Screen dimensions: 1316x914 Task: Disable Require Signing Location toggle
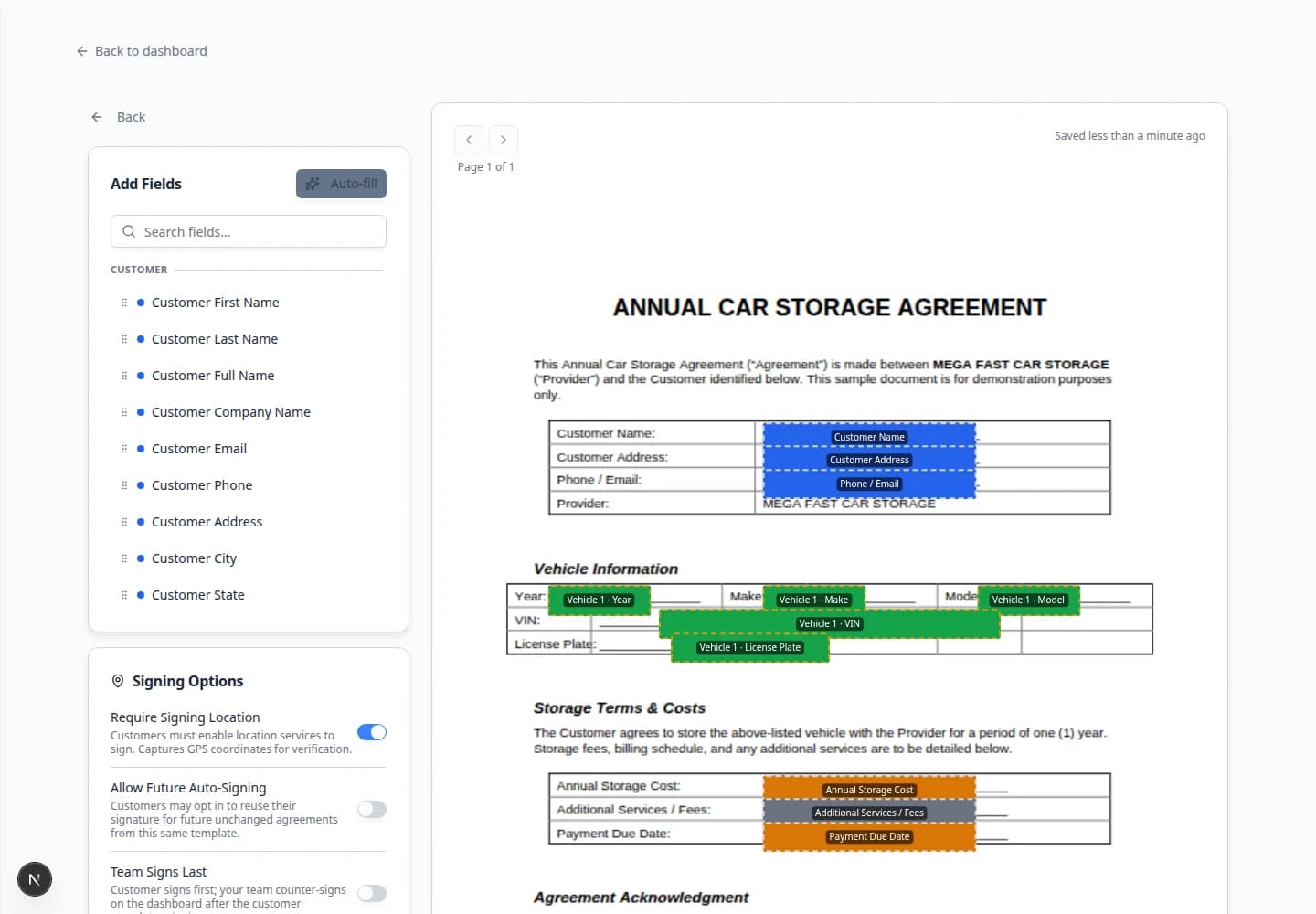pyautogui.click(x=372, y=732)
